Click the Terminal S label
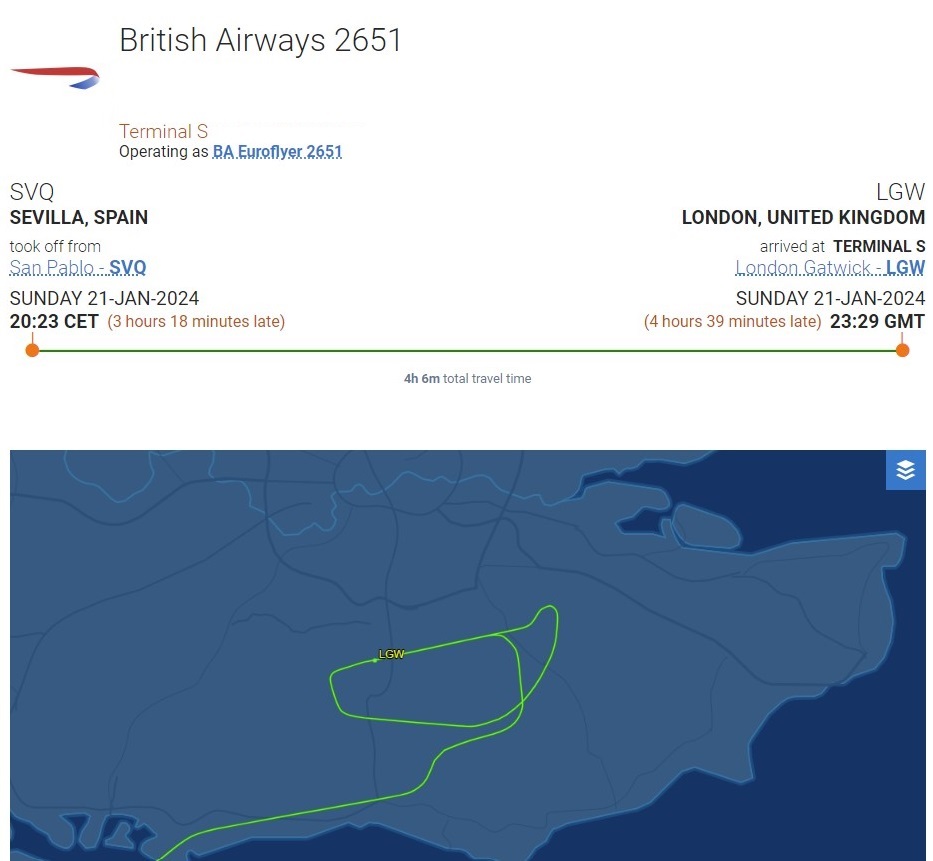 tap(164, 131)
